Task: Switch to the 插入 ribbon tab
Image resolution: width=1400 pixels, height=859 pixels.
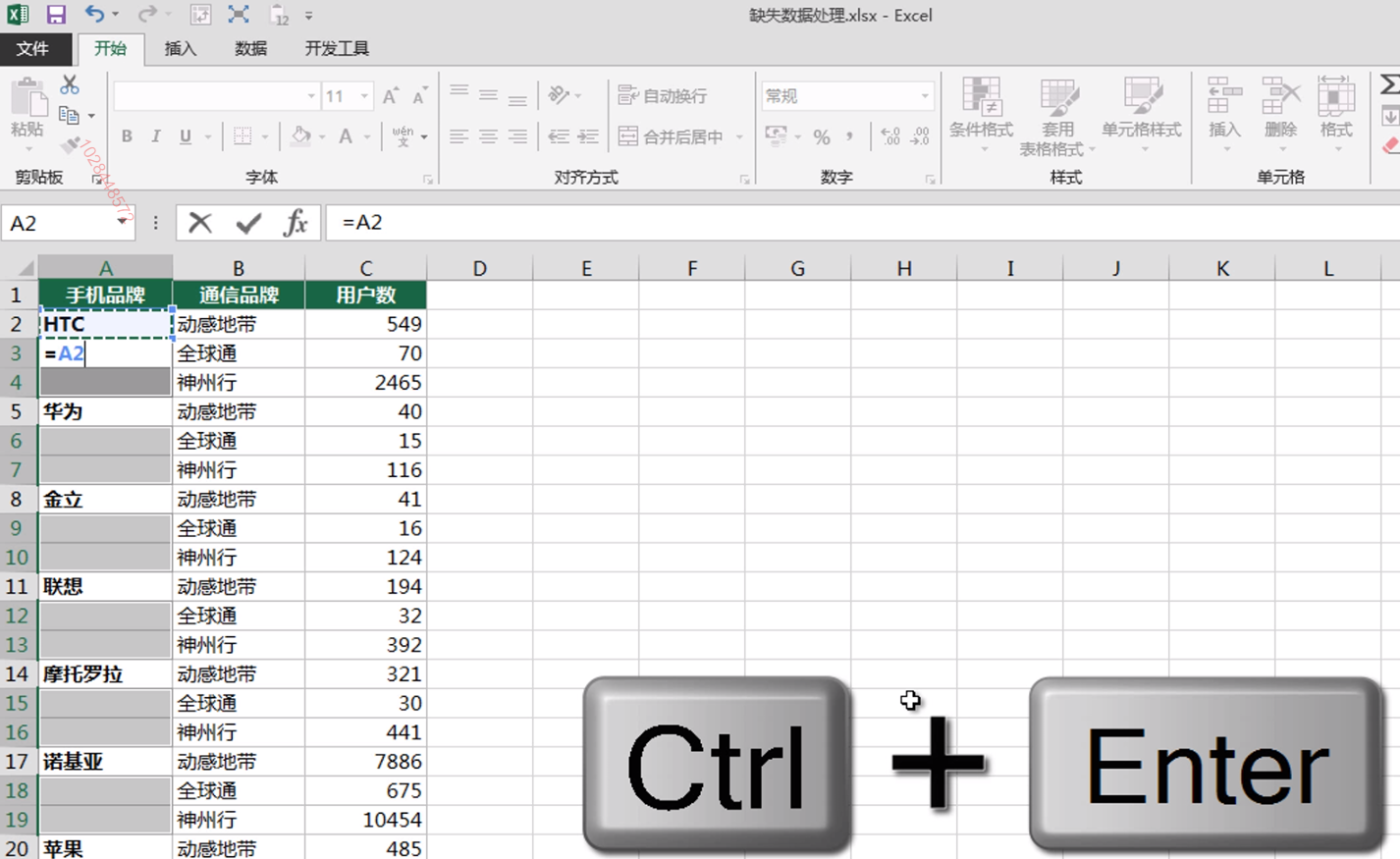Action: pyautogui.click(x=181, y=48)
